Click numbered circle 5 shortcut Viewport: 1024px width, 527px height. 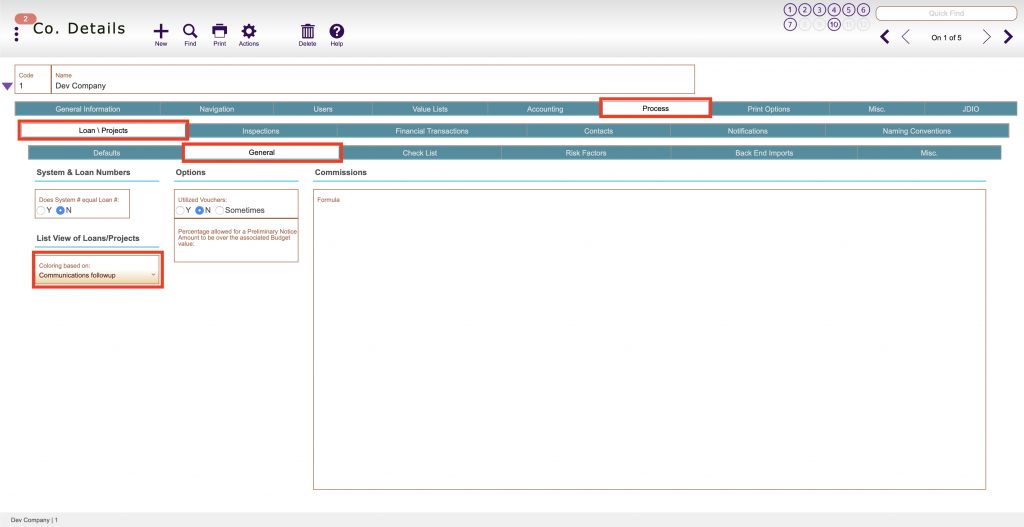[848, 10]
